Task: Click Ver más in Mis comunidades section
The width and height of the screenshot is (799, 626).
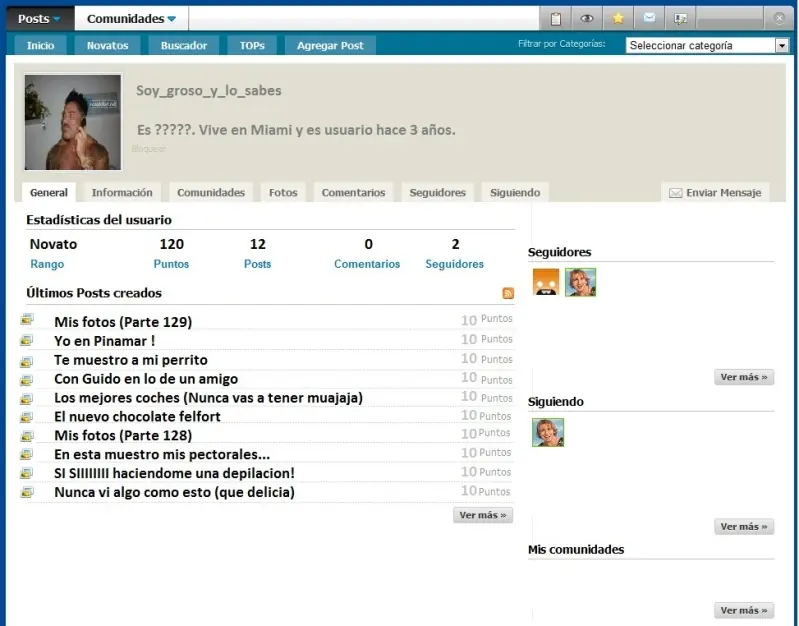Action: tap(744, 610)
